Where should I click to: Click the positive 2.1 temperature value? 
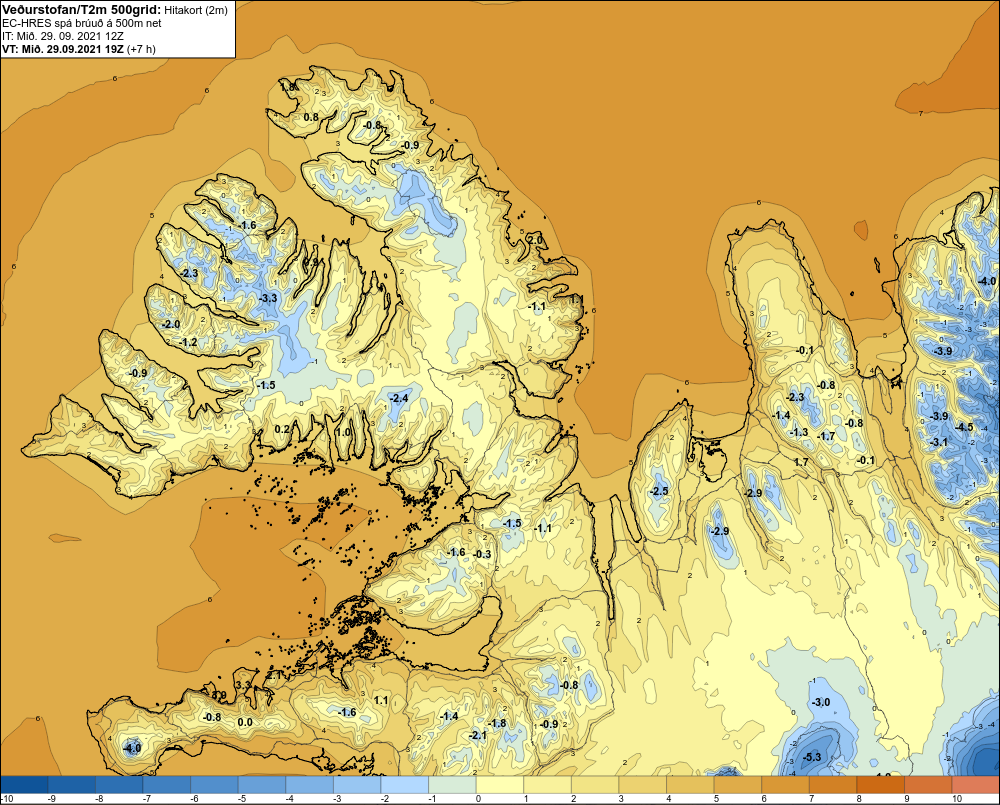274,675
